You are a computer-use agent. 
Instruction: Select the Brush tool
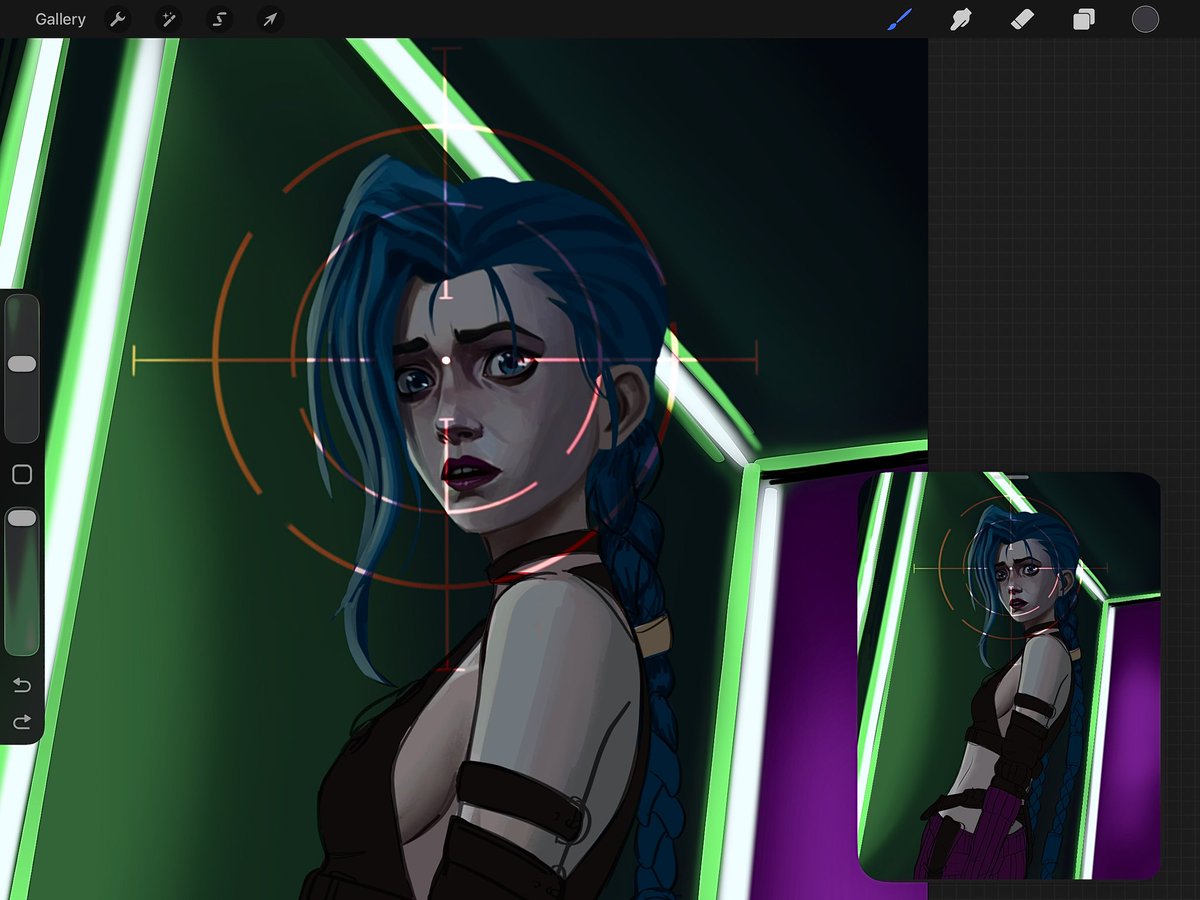[900, 19]
